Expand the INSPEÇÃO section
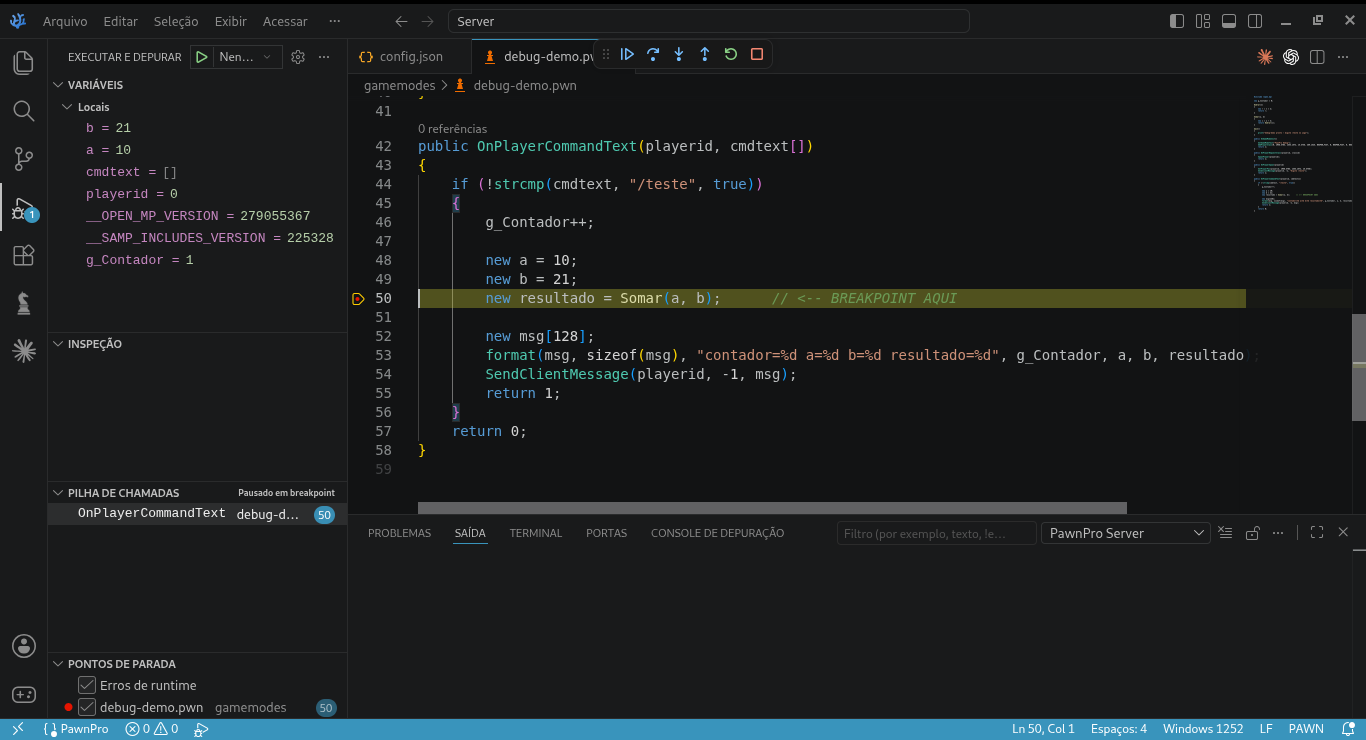Image resolution: width=1366 pixels, height=740 pixels. click(x=94, y=344)
